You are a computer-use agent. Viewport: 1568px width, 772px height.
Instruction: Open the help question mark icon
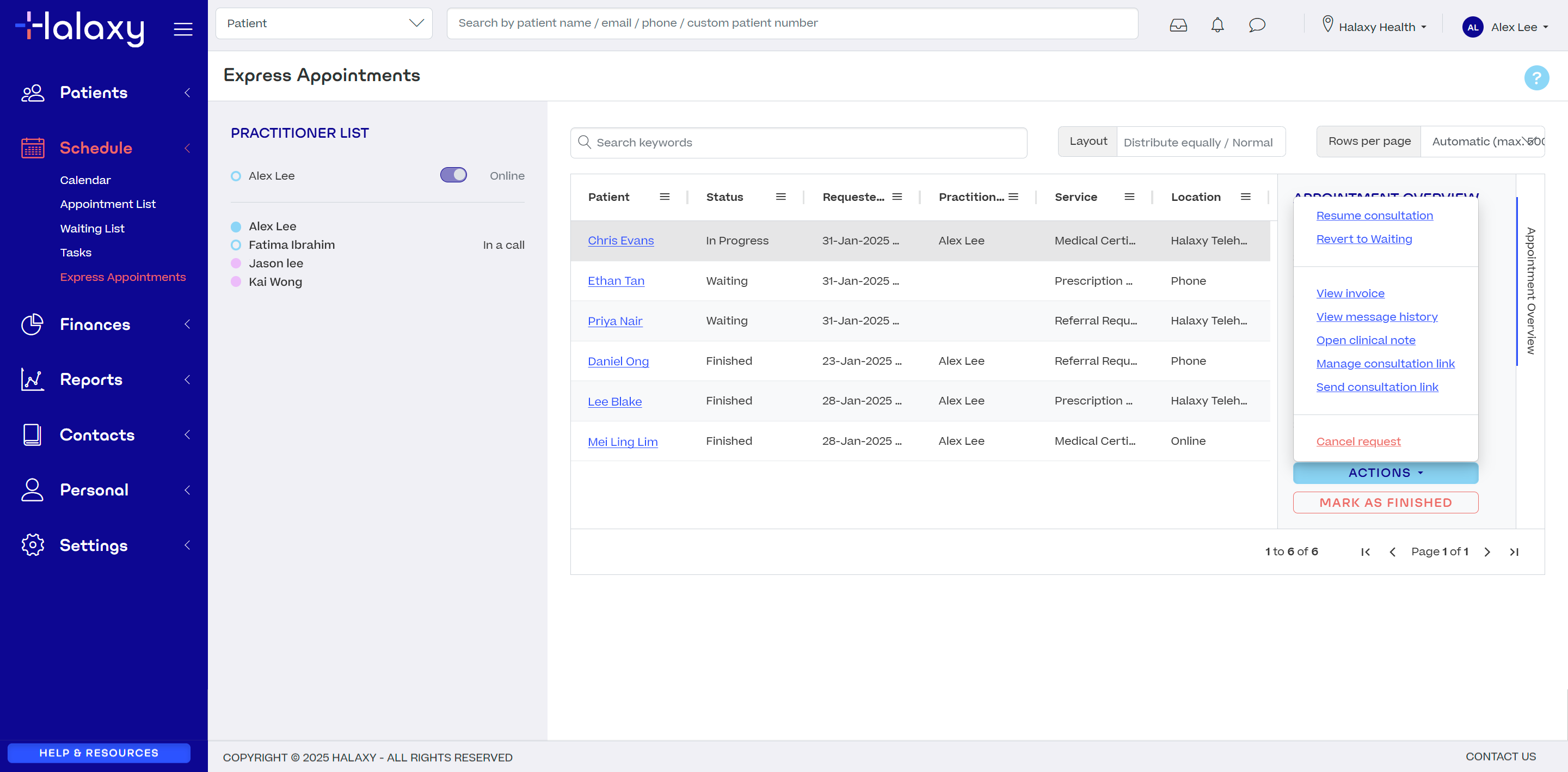click(x=1536, y=77)
